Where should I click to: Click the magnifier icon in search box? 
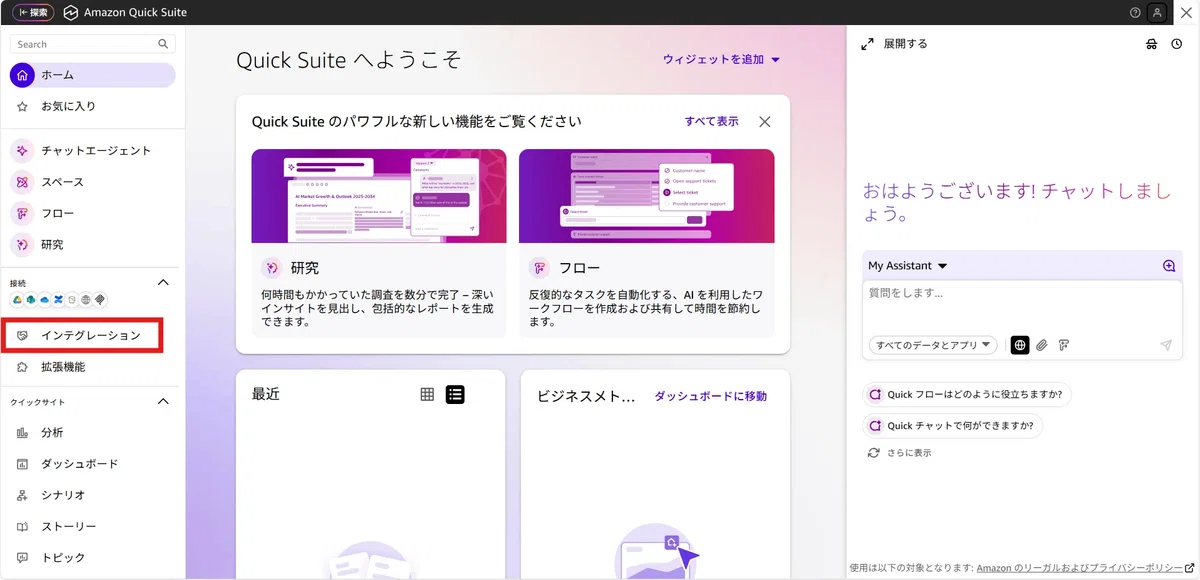[x=163, y=44]
